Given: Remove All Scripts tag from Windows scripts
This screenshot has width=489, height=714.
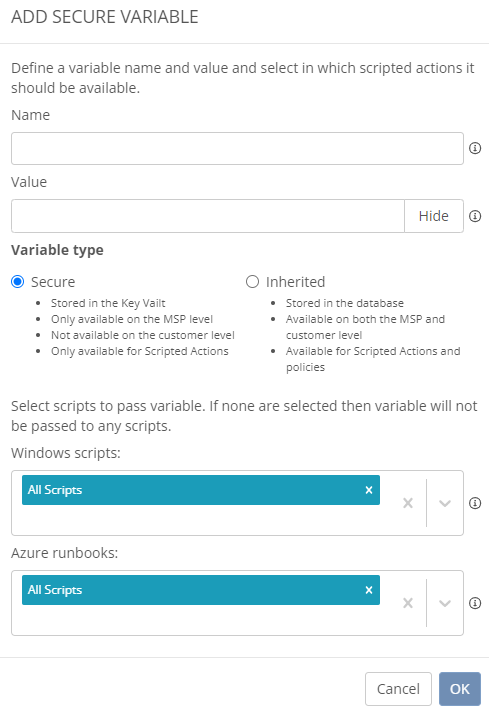Looking at the screenshot, I should click(x=369, y=490).
